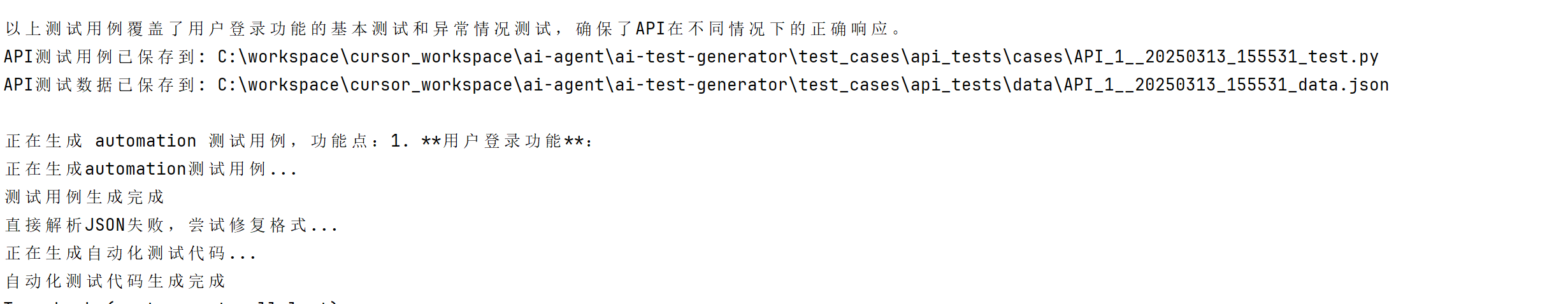The image size is (1568, 304).
Task: Click the "自动化测试代码生成完成" line
Action: point(115,282)
